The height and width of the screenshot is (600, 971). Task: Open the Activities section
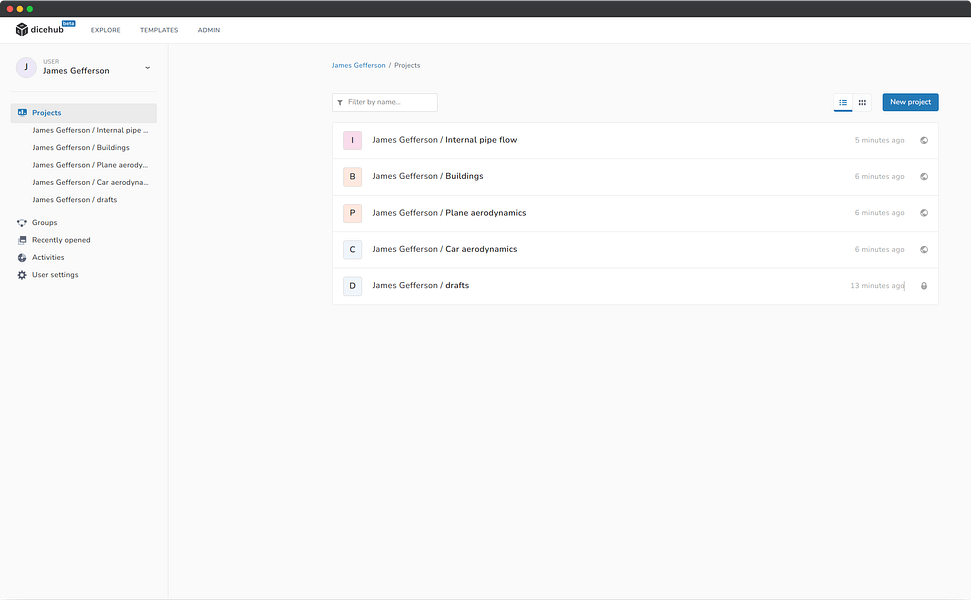coord(48,257)
